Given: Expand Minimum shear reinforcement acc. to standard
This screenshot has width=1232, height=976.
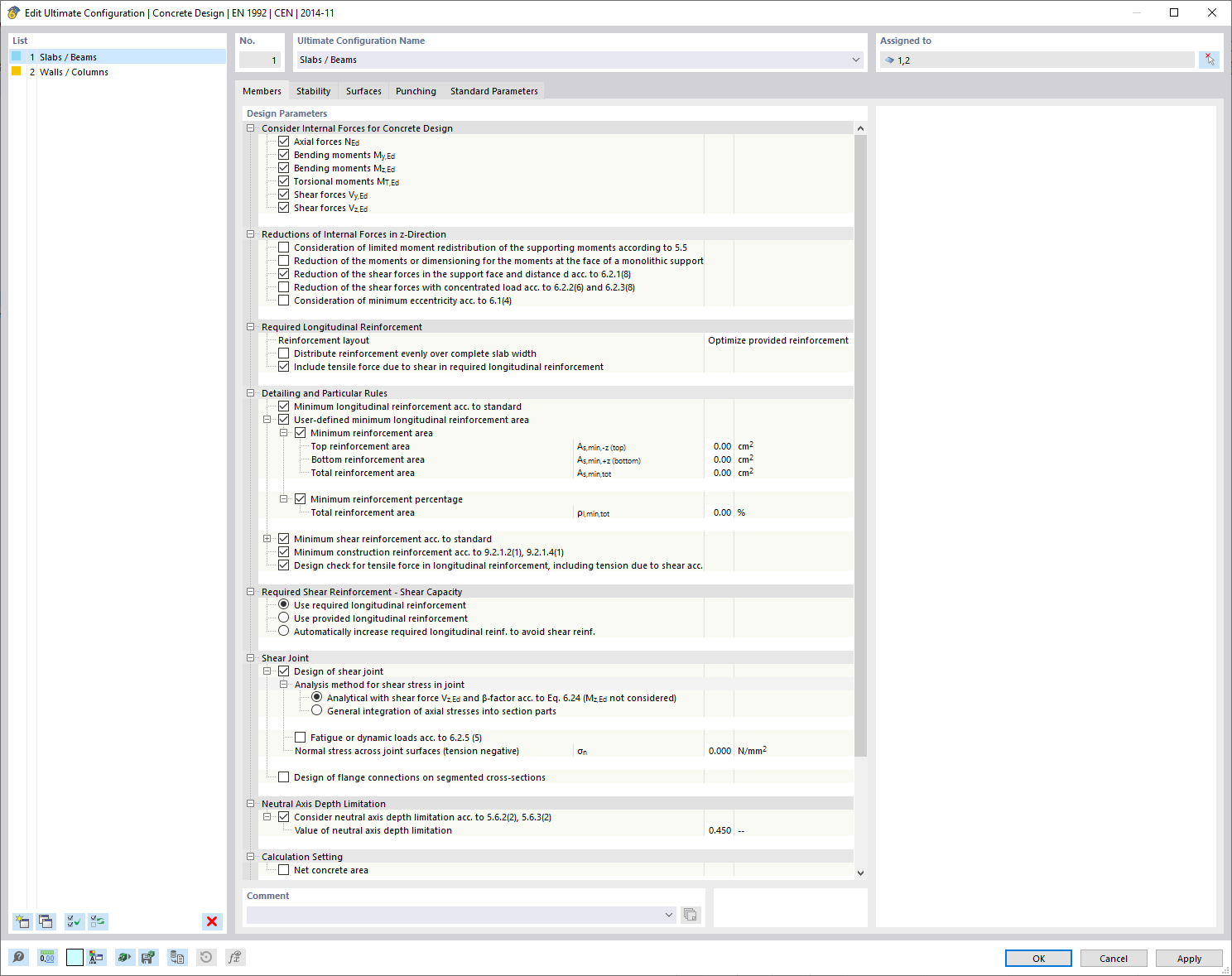Looking at the screenshot, I should 267,538.
